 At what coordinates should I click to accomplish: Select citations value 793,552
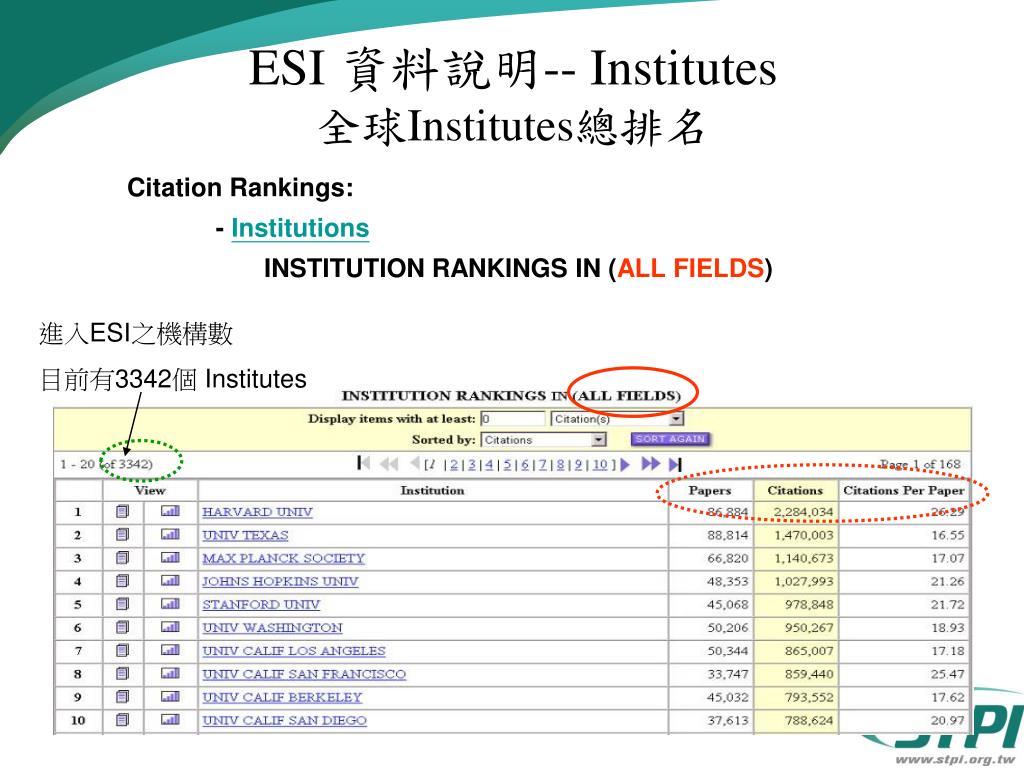click(809, 697)
